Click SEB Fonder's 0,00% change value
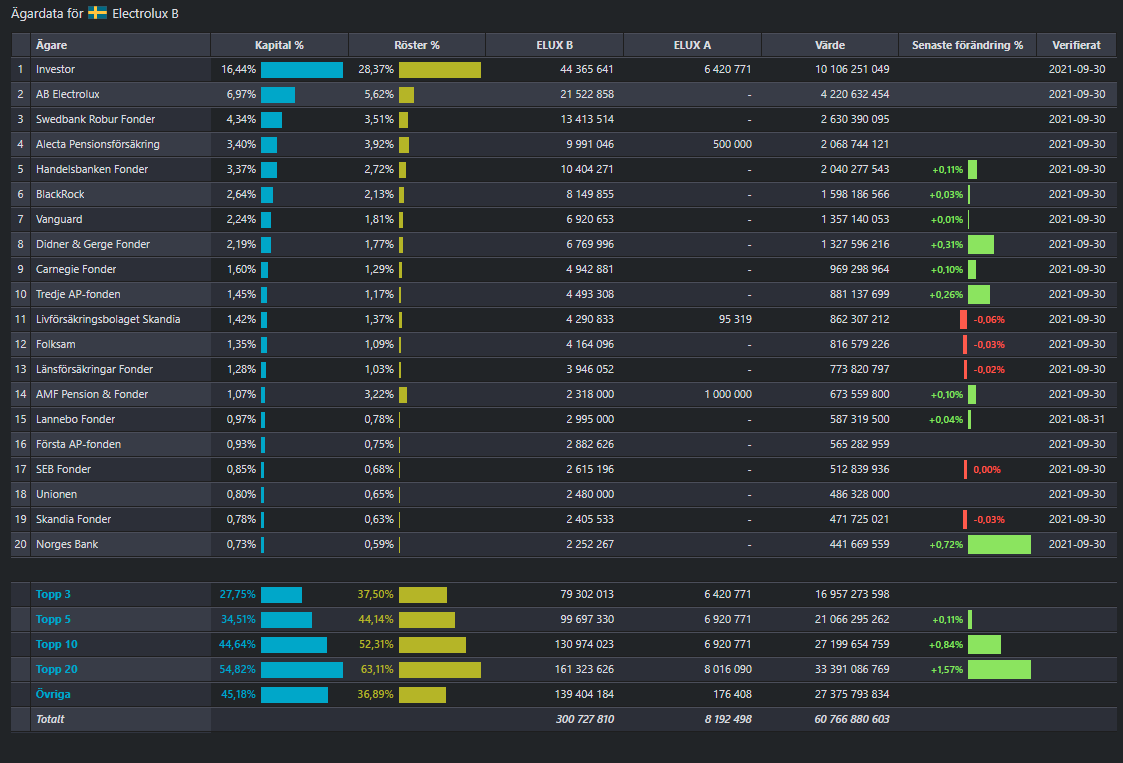Screen dimensions: 1123x763 [x=987, y=470]
